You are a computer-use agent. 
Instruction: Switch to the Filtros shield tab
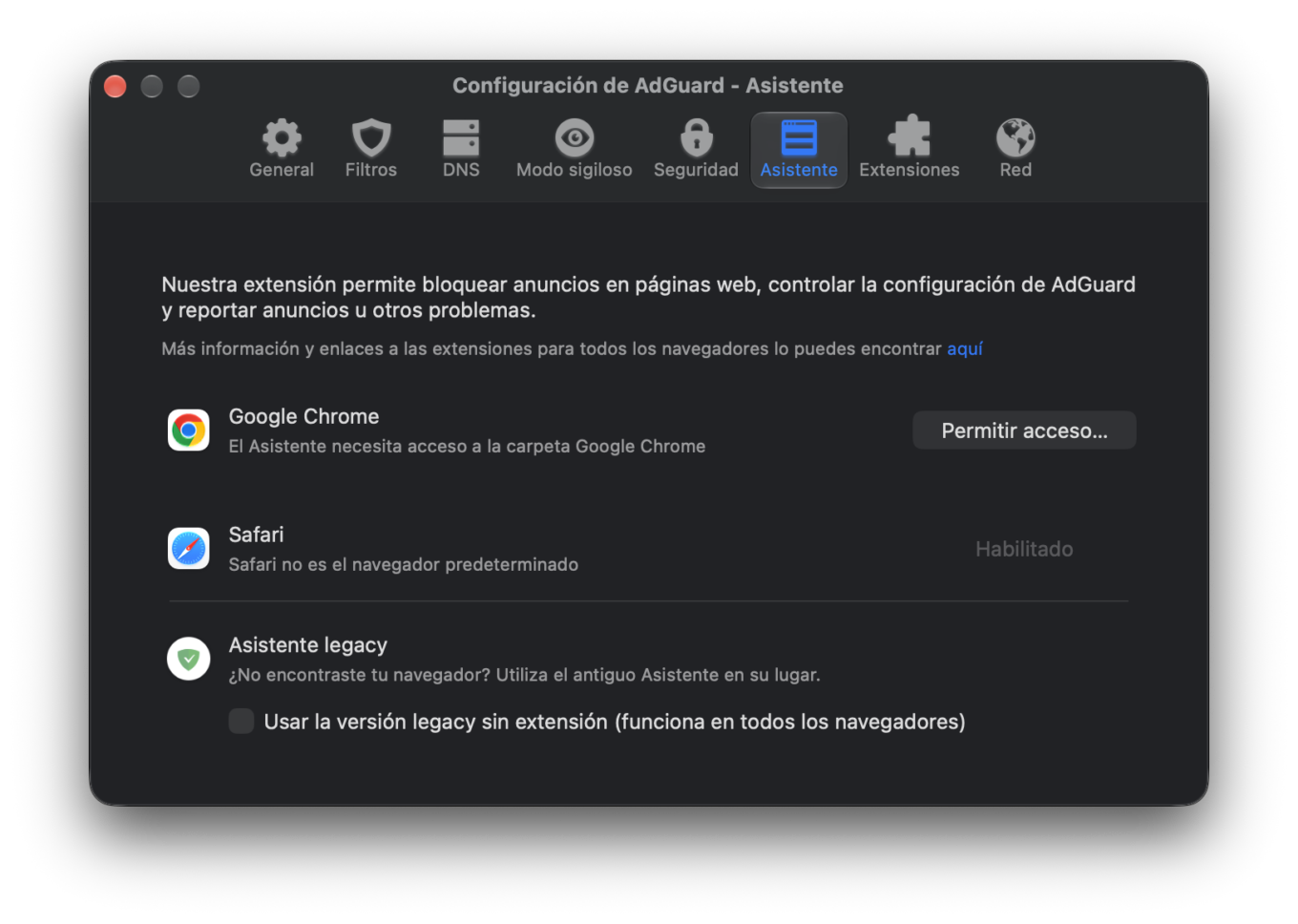pos(370,150)
